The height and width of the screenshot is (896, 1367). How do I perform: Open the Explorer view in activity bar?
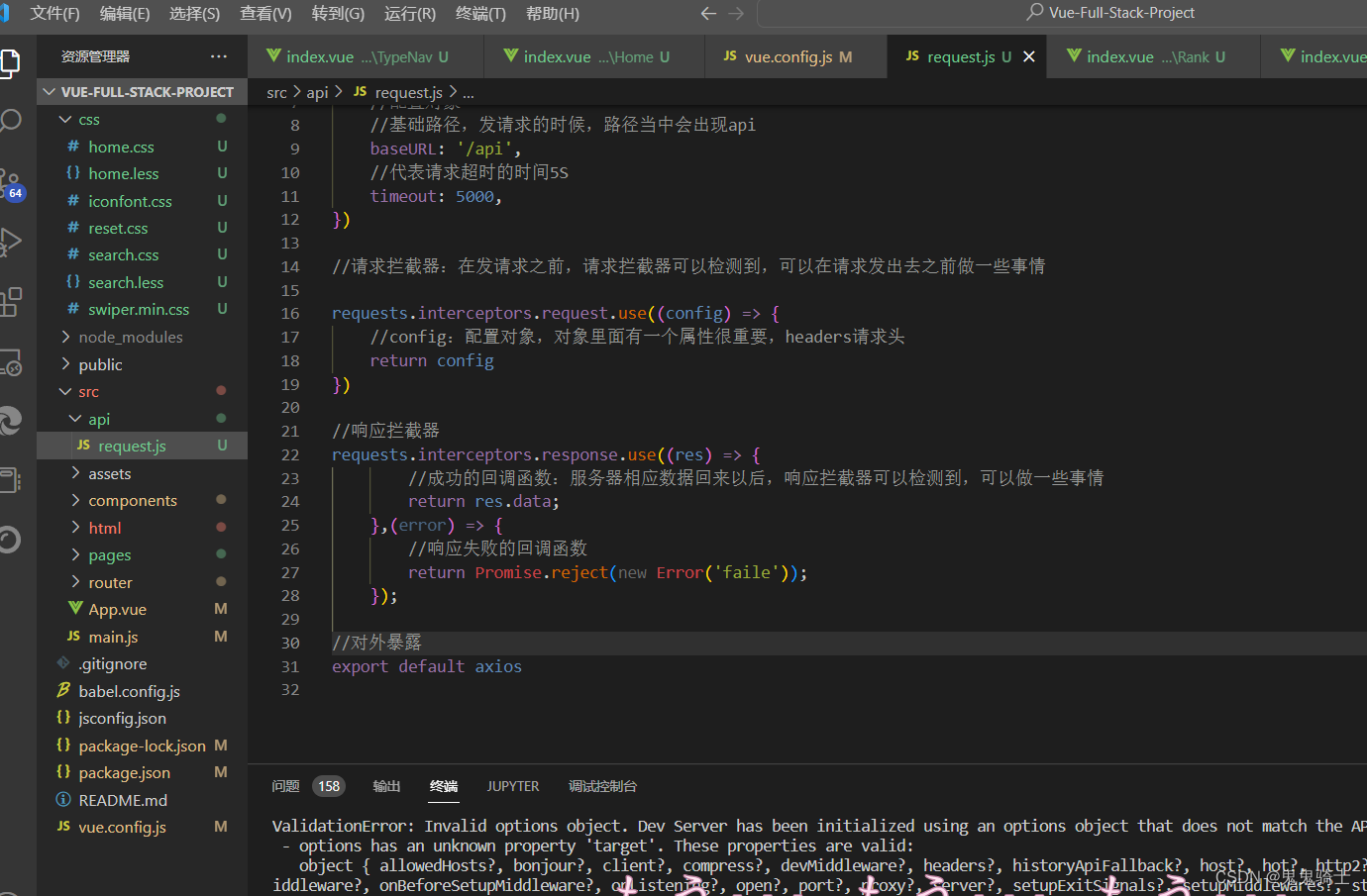click(x=10, y=62)
